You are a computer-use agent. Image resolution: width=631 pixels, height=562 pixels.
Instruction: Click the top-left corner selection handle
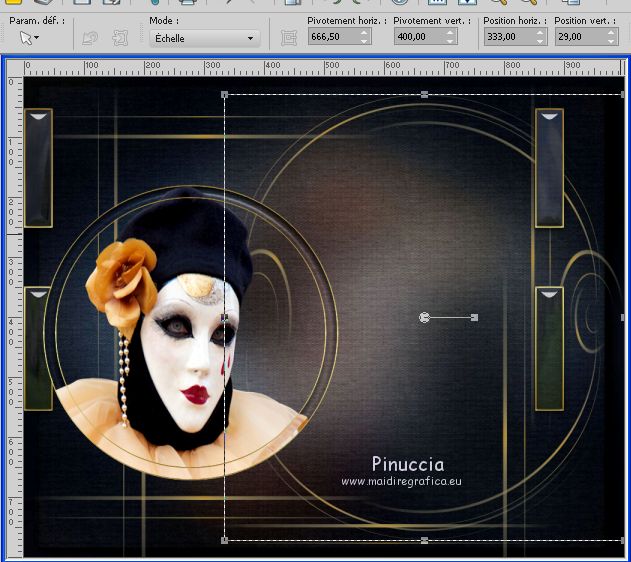(224, 95)
